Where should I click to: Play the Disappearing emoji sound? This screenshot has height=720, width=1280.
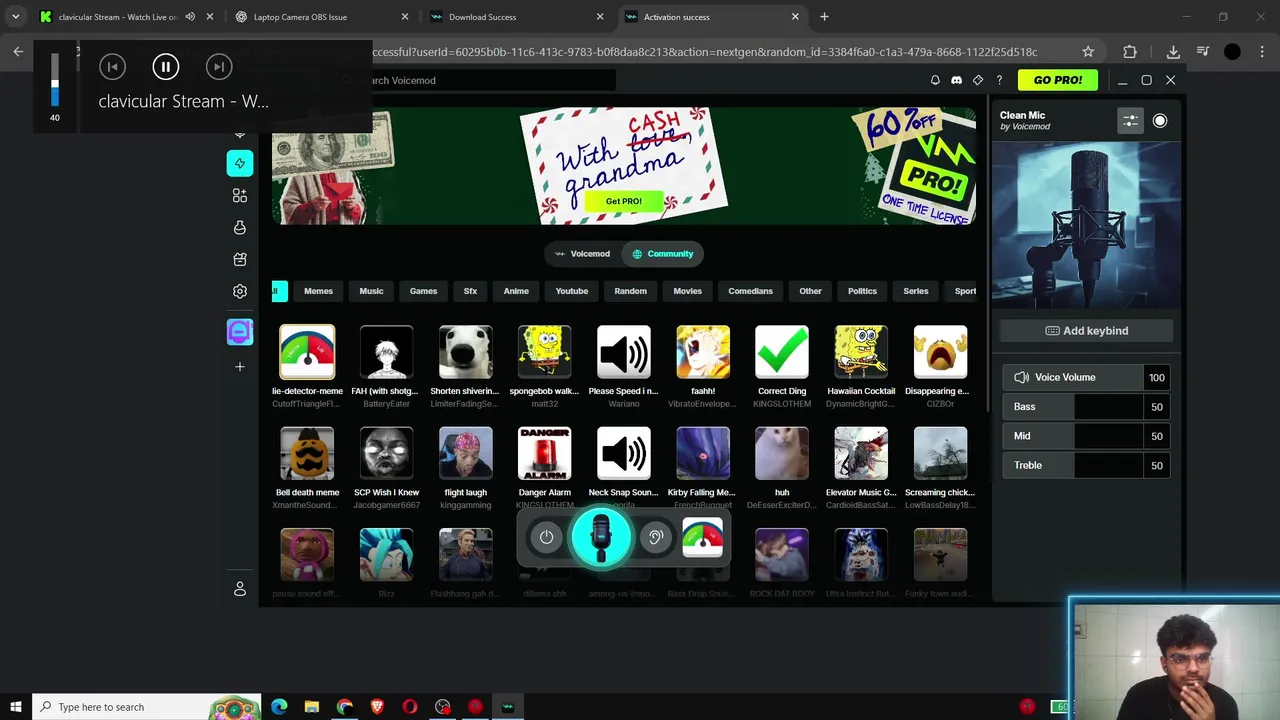[940, 352]
